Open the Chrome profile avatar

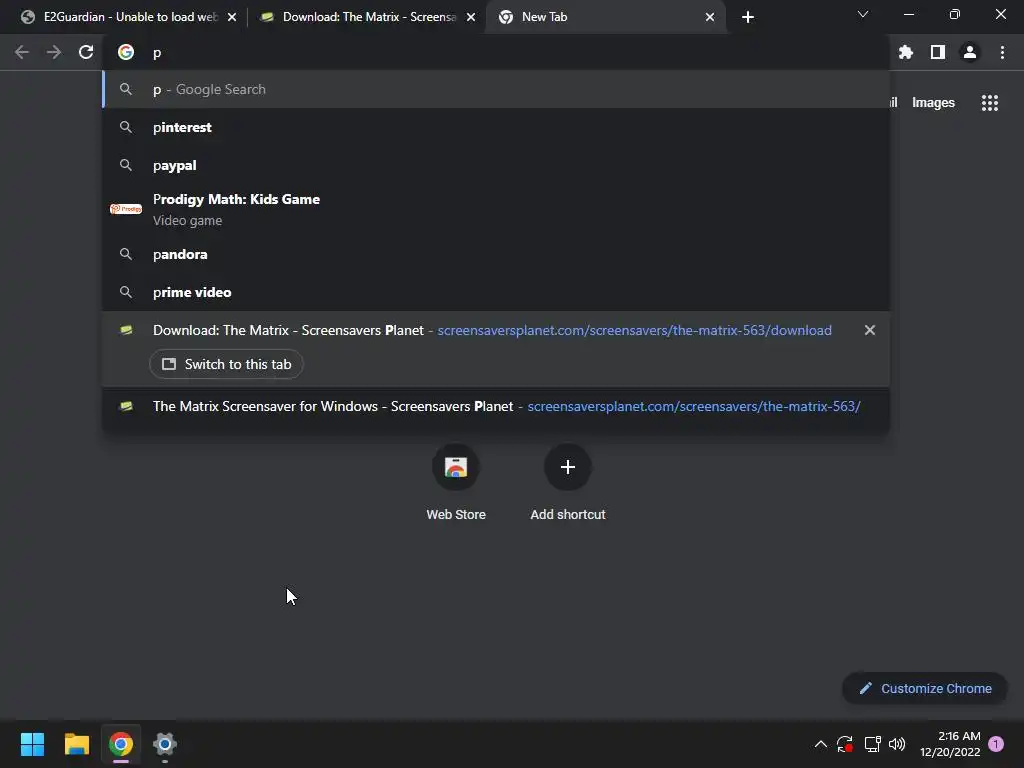(970, 52)
